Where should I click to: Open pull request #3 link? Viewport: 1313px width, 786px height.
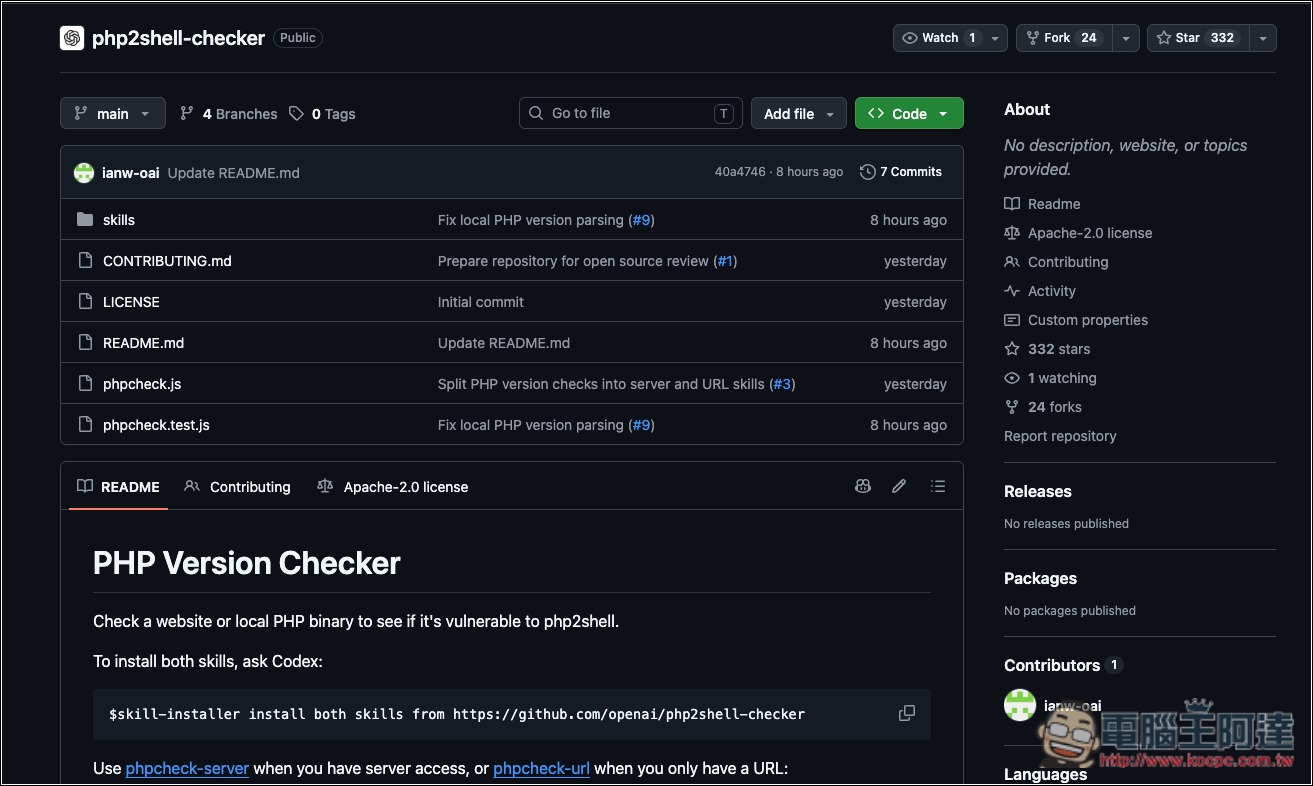[782, 384]
